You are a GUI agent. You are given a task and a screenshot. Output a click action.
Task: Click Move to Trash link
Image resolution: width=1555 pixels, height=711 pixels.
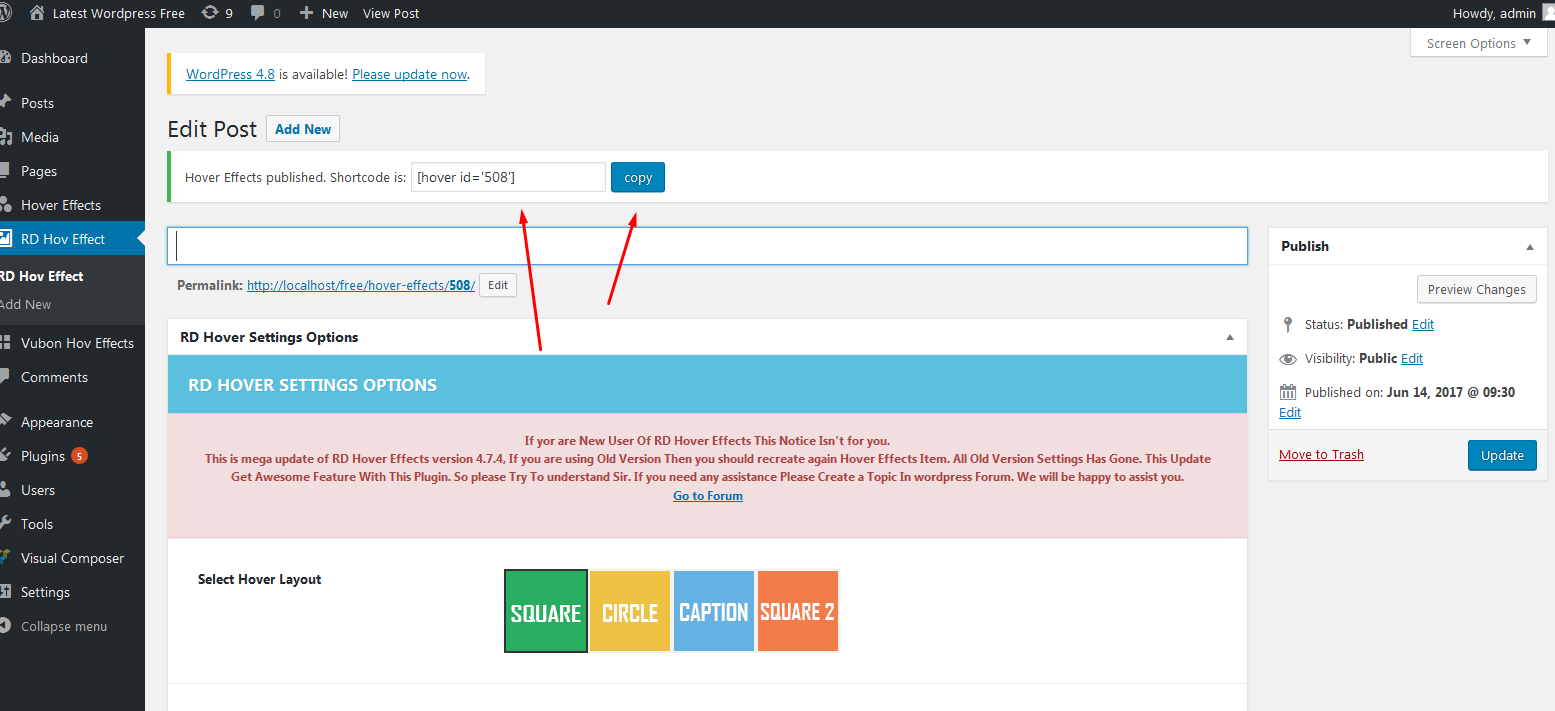pyautogui.click(x=1321, y=455)
